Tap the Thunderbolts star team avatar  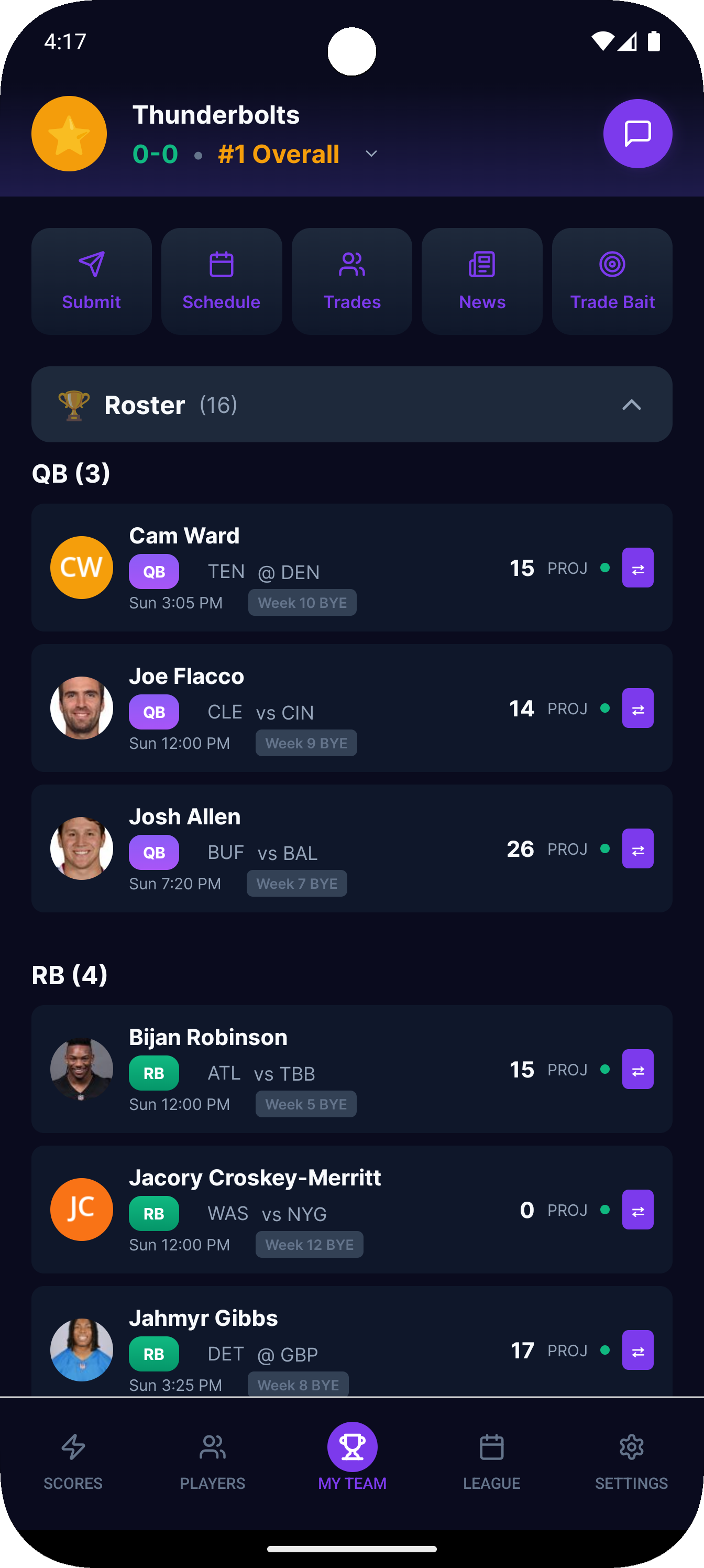(69, 133)
